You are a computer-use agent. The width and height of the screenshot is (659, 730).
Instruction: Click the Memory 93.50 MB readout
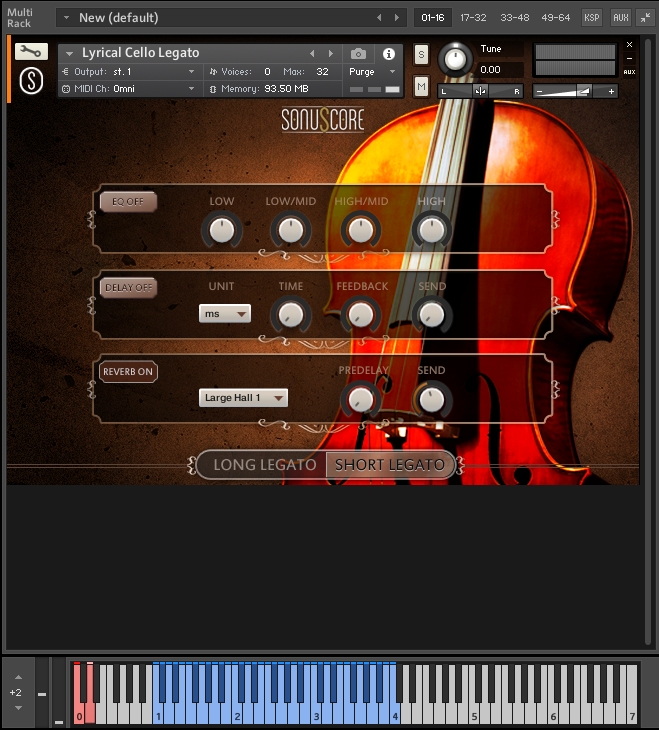pyautogui.click(x=265, y=88)
